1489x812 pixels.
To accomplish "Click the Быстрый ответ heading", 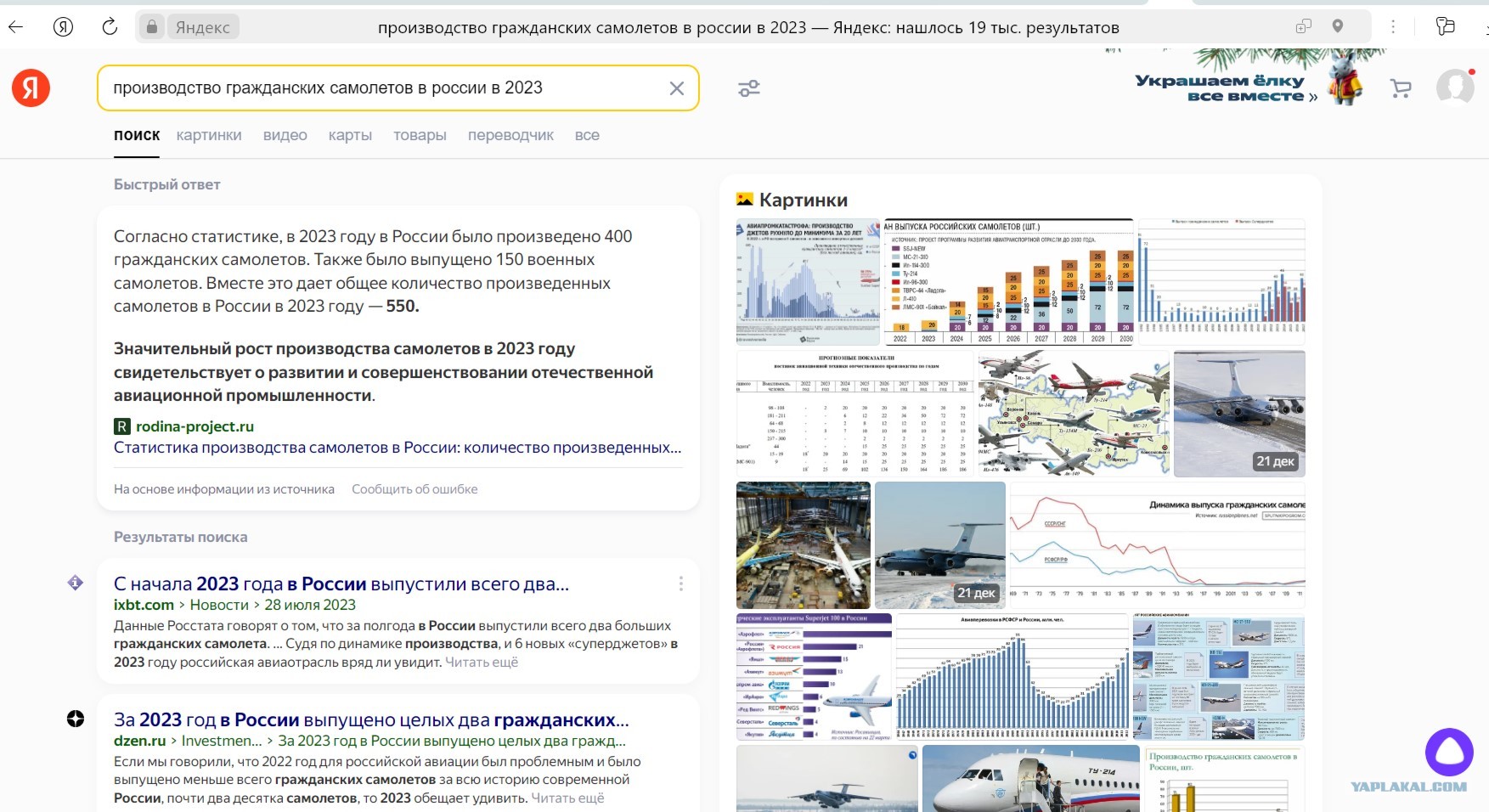I will pos(167,184).
